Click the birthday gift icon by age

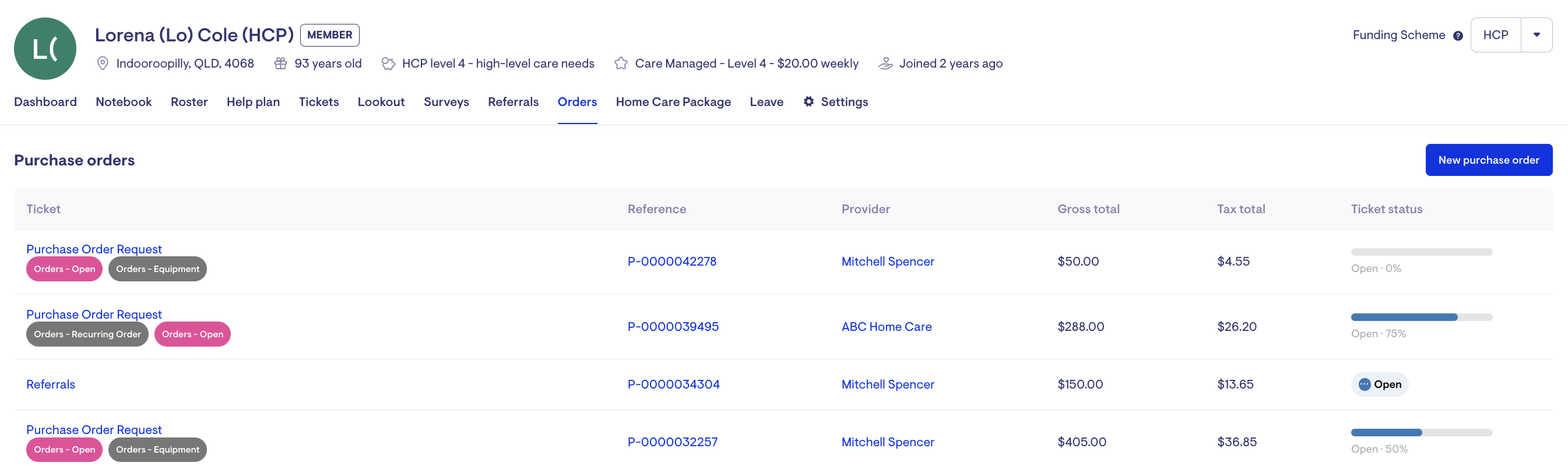point(280,63)
